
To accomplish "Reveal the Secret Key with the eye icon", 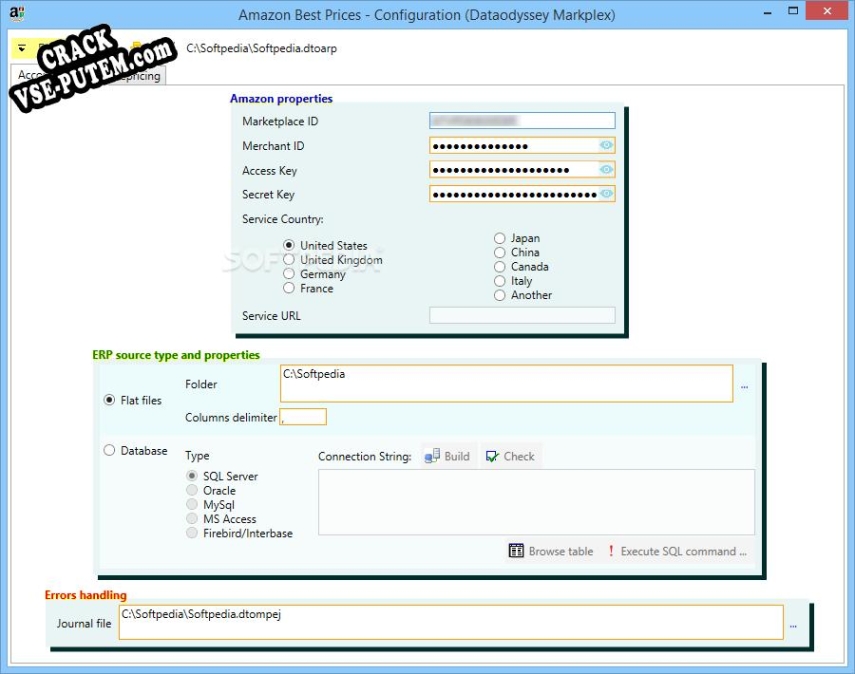I will click(x=606, y=194).
